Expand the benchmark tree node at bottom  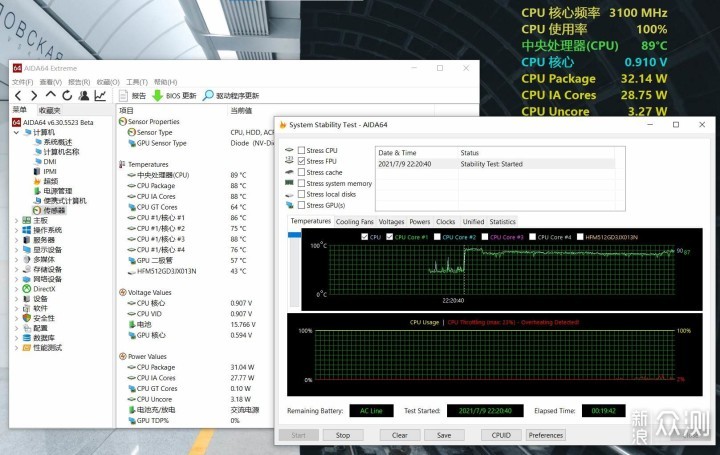click(17, 348)
